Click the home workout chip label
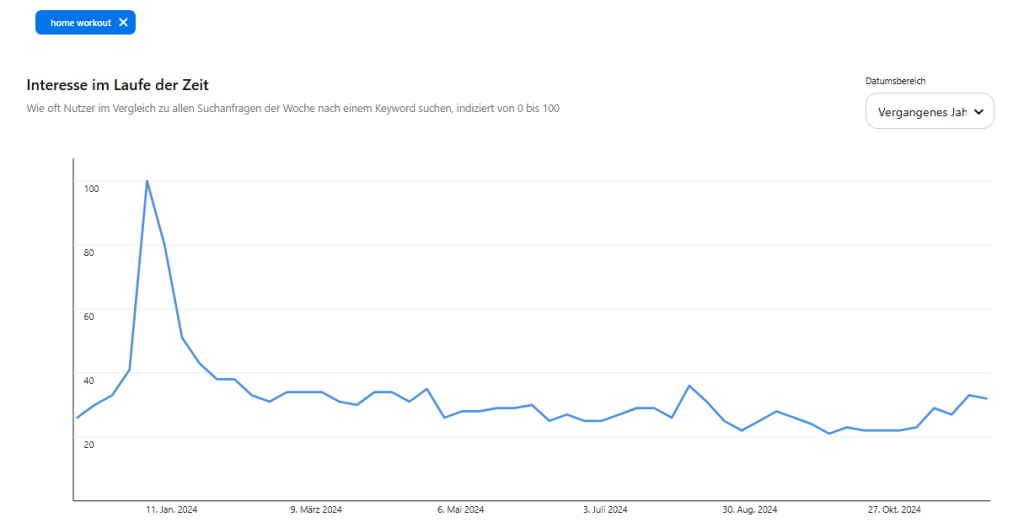 [x=80, y=22]
